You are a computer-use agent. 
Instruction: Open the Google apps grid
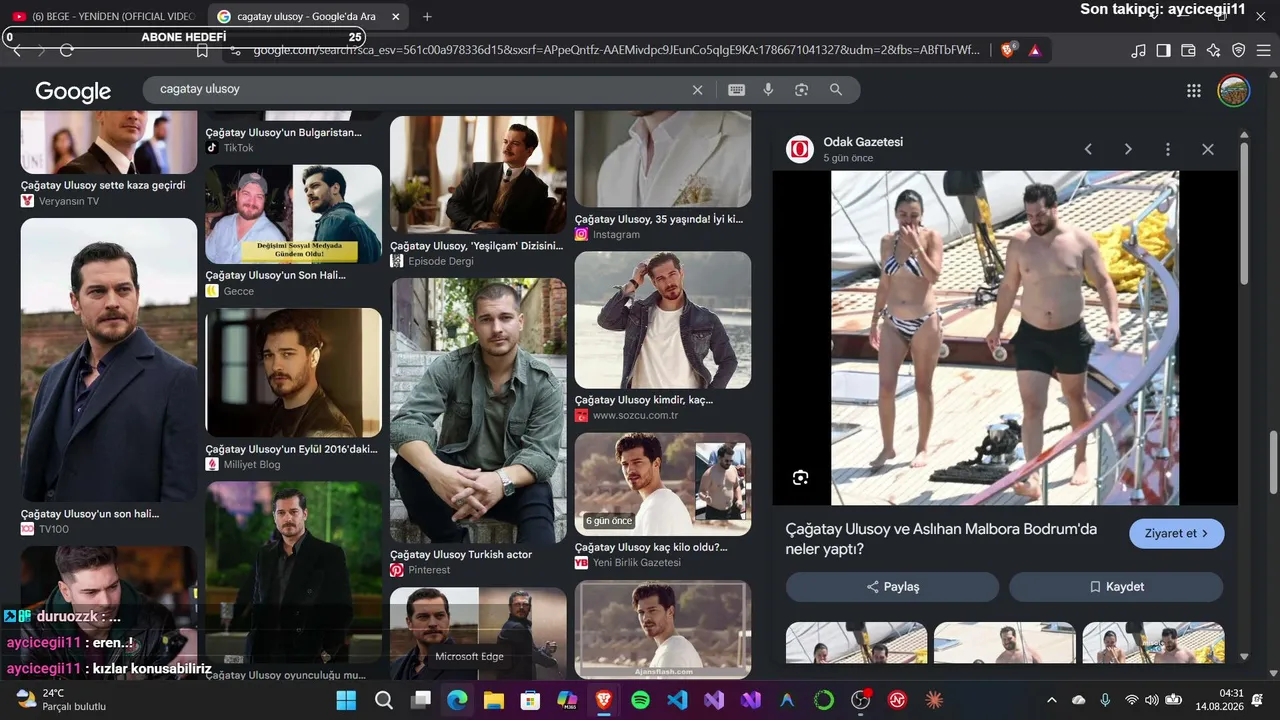tap(1193, 91)
